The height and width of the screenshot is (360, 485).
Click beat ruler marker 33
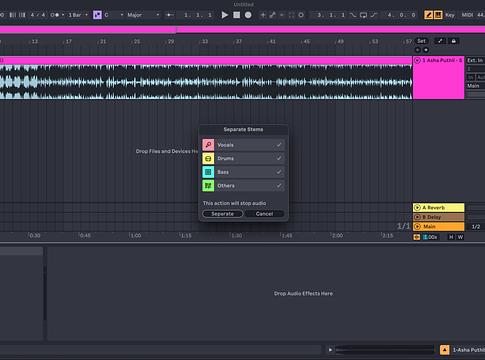[204, 42]
